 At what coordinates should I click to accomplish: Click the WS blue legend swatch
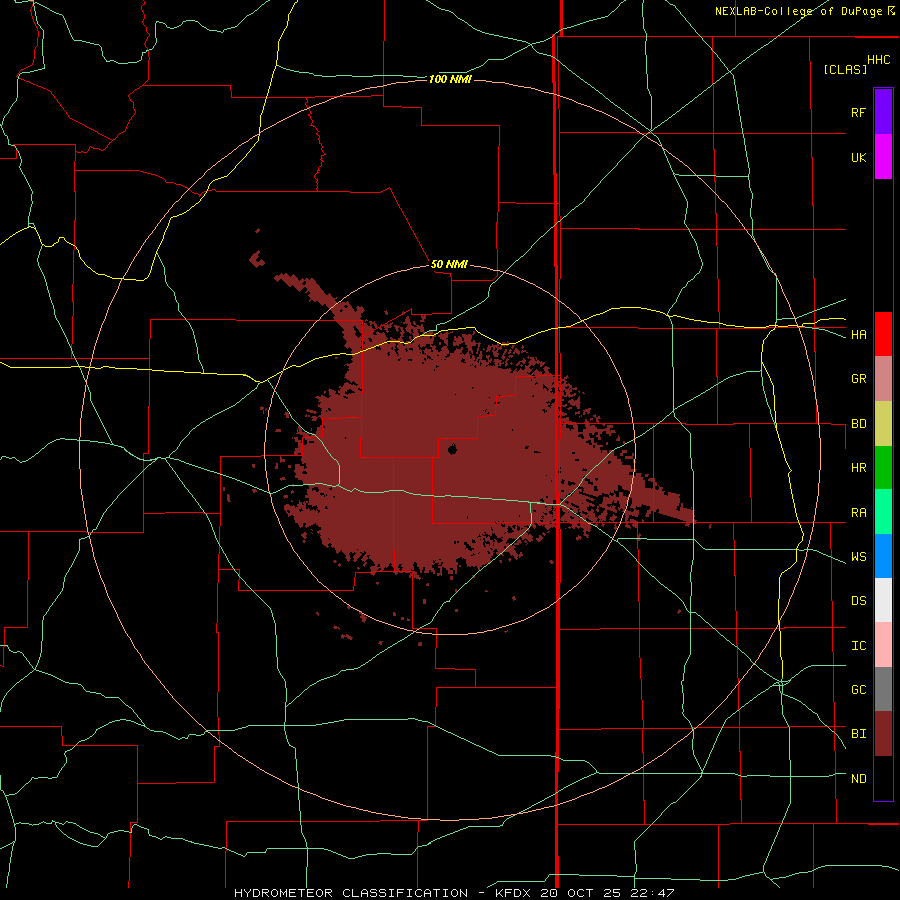883,556
